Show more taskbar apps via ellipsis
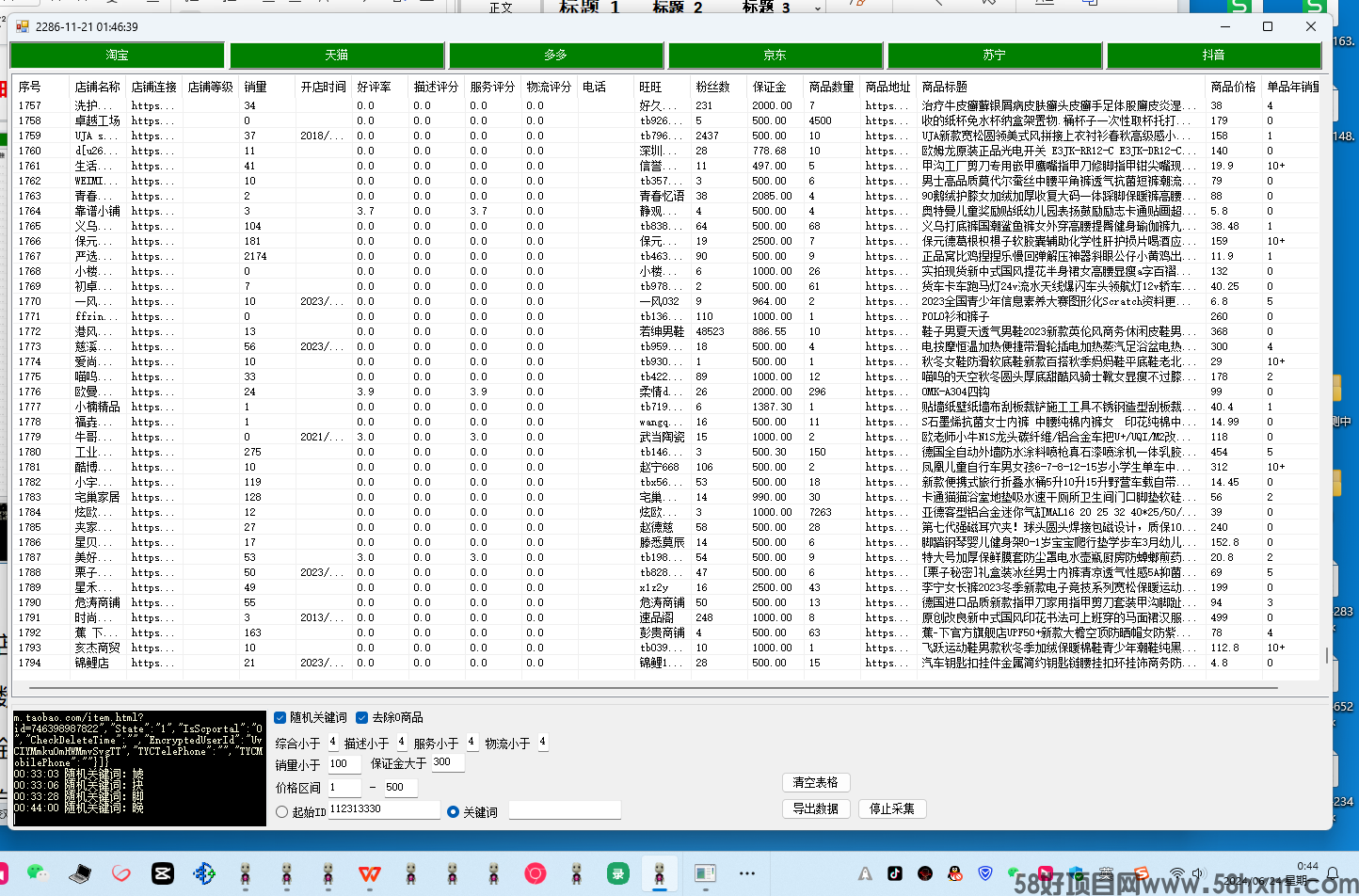This screenshot has width=1359, height=896. [x=747, y=873]
